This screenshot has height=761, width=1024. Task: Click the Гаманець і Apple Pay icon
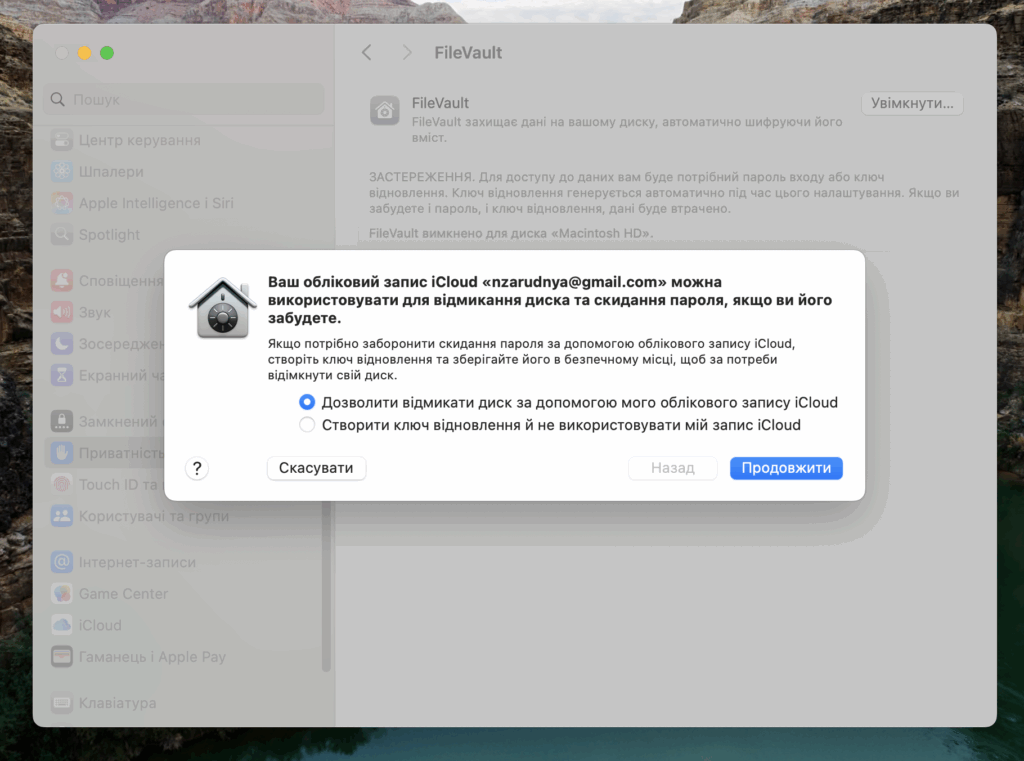[x=62, y=657]
